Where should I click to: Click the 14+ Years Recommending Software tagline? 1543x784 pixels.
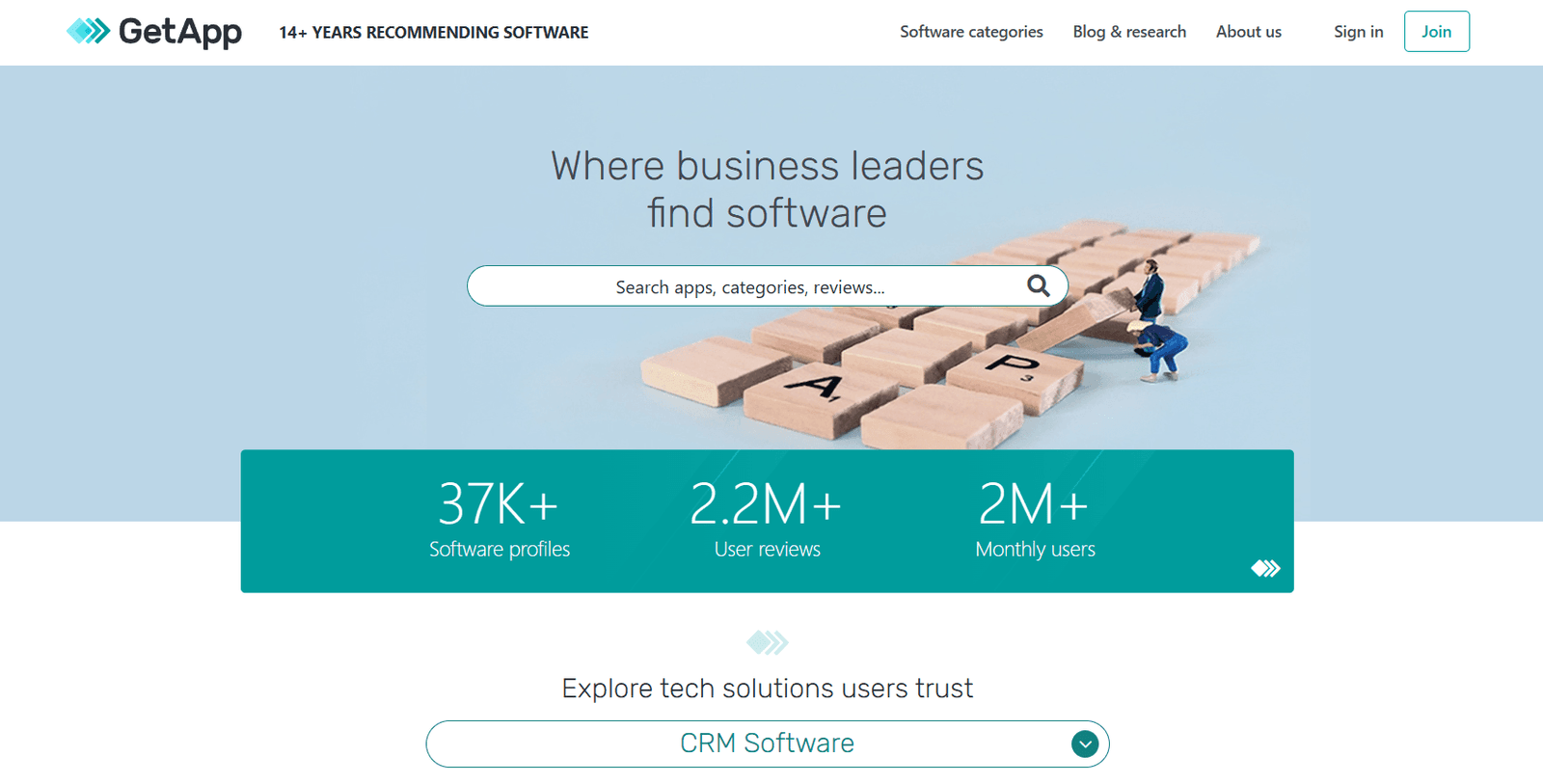(x=434, y=32)
